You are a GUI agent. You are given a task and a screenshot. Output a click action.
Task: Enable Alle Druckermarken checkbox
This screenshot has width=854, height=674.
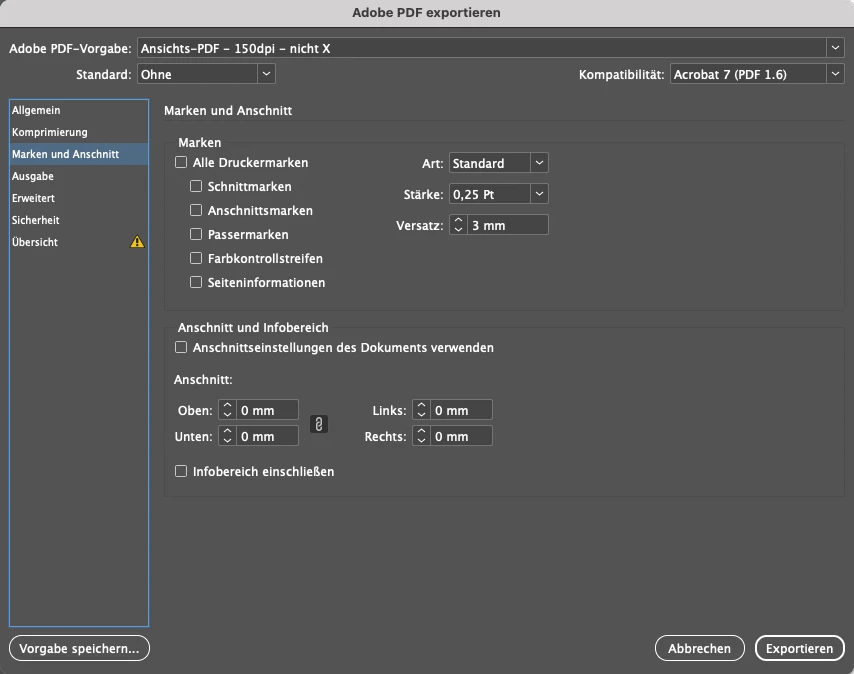point(181,162)
